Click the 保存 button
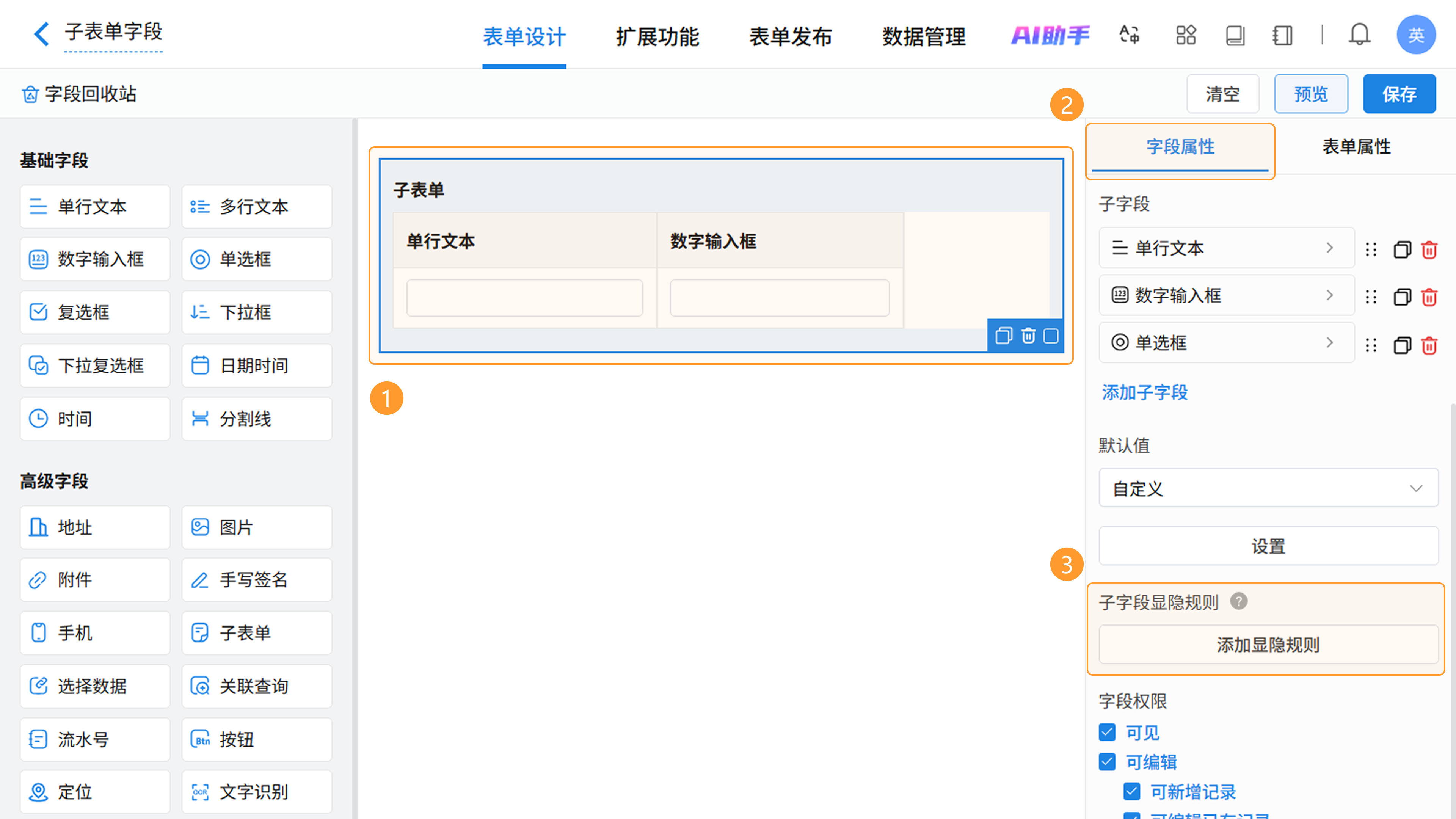 pos(1398,94)
